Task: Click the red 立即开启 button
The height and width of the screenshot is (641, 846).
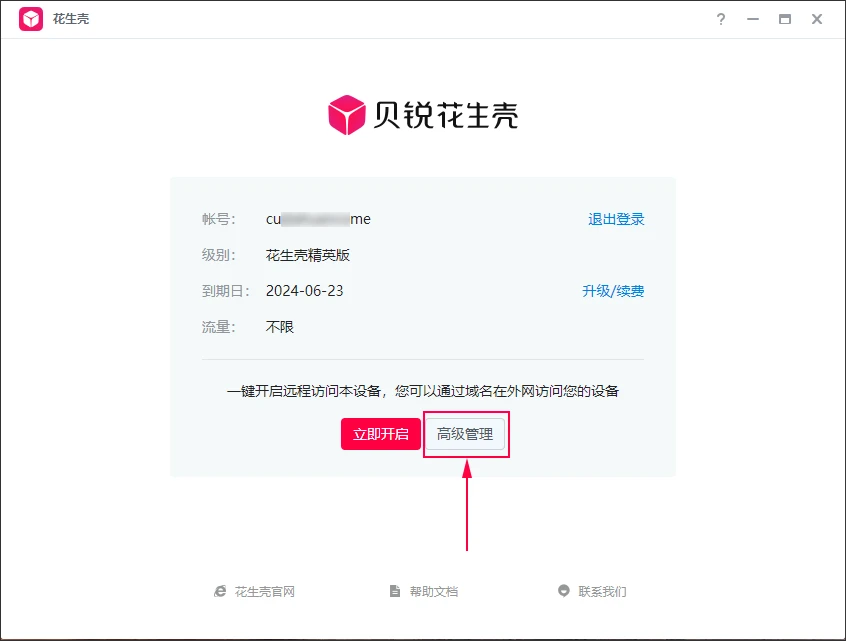Action: [x=380, y=434]
